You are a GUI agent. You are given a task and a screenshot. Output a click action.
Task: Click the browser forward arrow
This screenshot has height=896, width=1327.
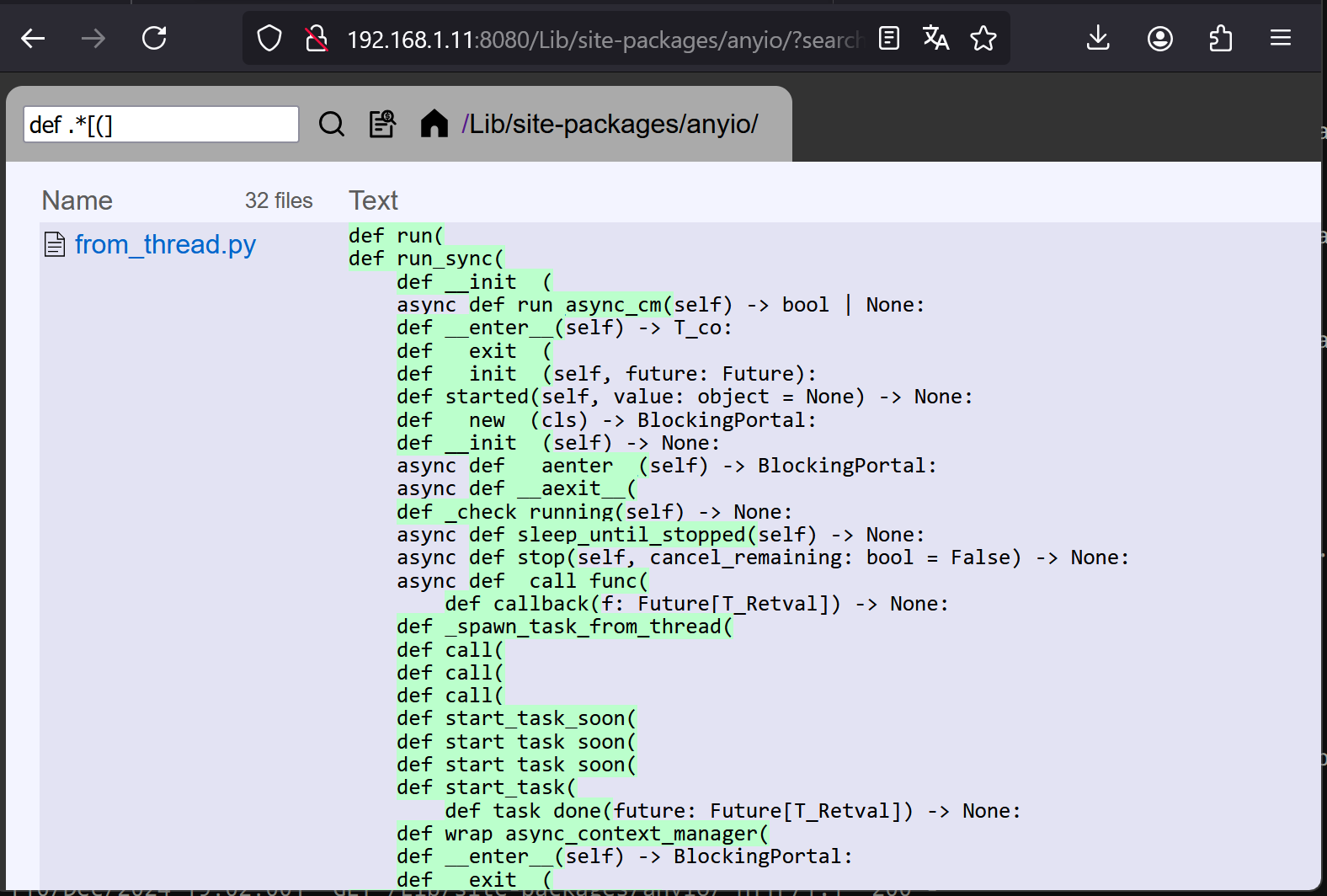[x=93, y=38]
